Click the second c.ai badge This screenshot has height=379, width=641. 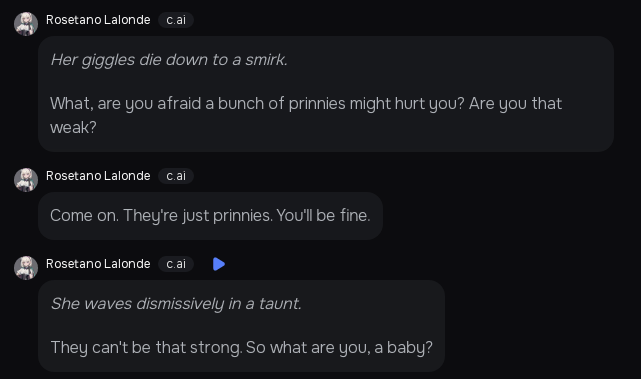tap(176, 176)
